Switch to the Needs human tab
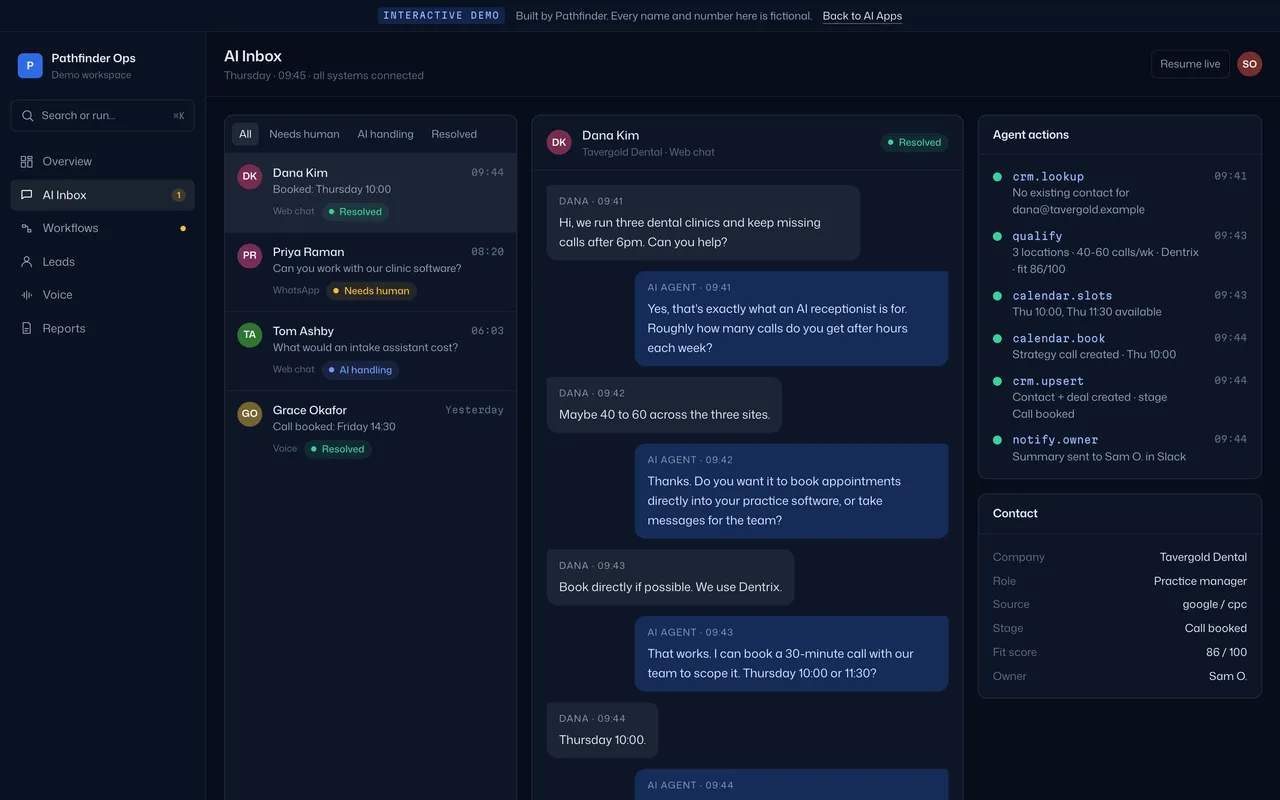Viewport: 1280px width, 800px height. click(304, 134)
